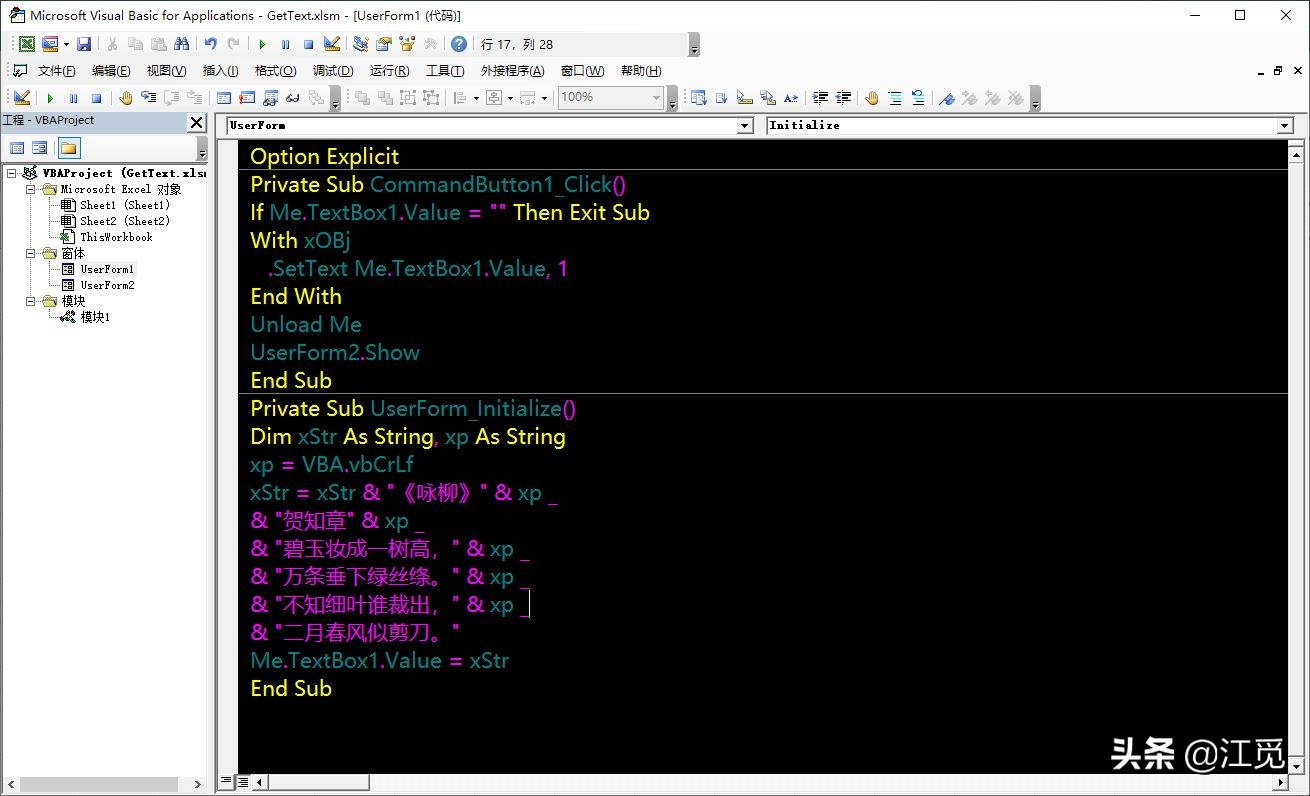Open the Initialize procedure dropdown
The image size is (1310, 796).
point(1285,125)
